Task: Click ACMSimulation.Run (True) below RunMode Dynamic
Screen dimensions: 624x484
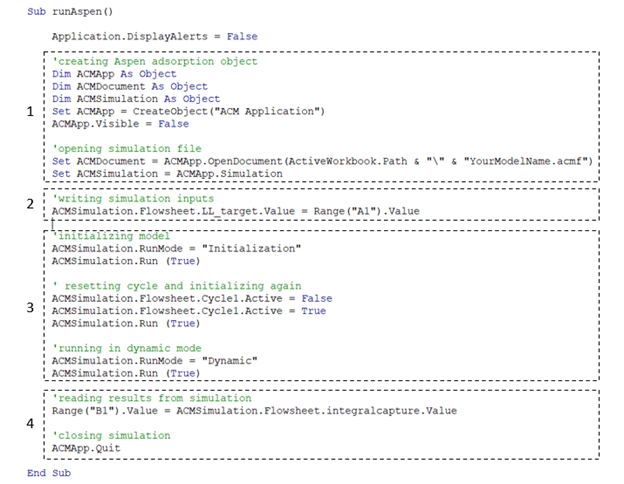Action: tap(126, 373)
